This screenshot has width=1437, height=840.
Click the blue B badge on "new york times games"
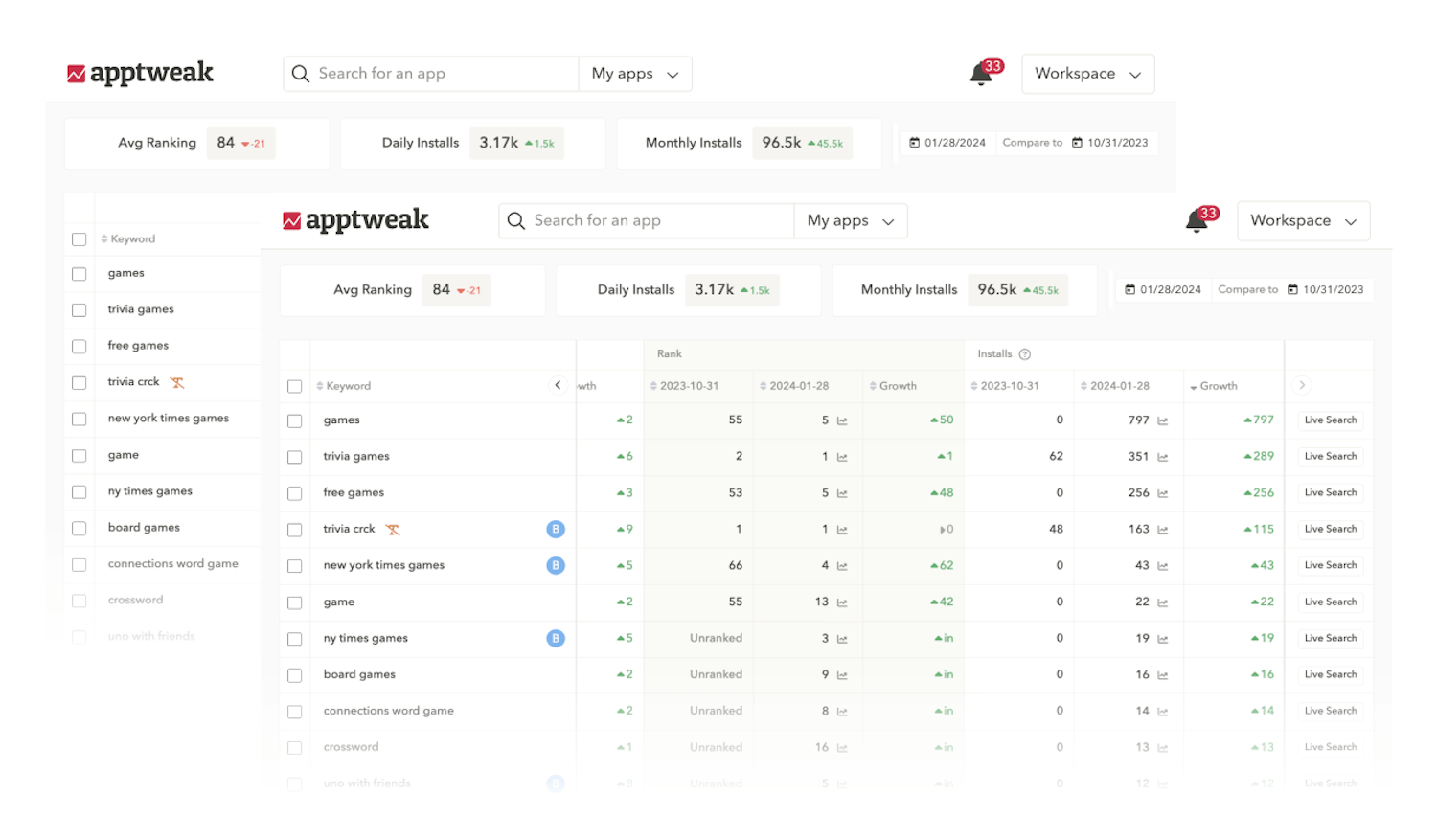[556, 565]
